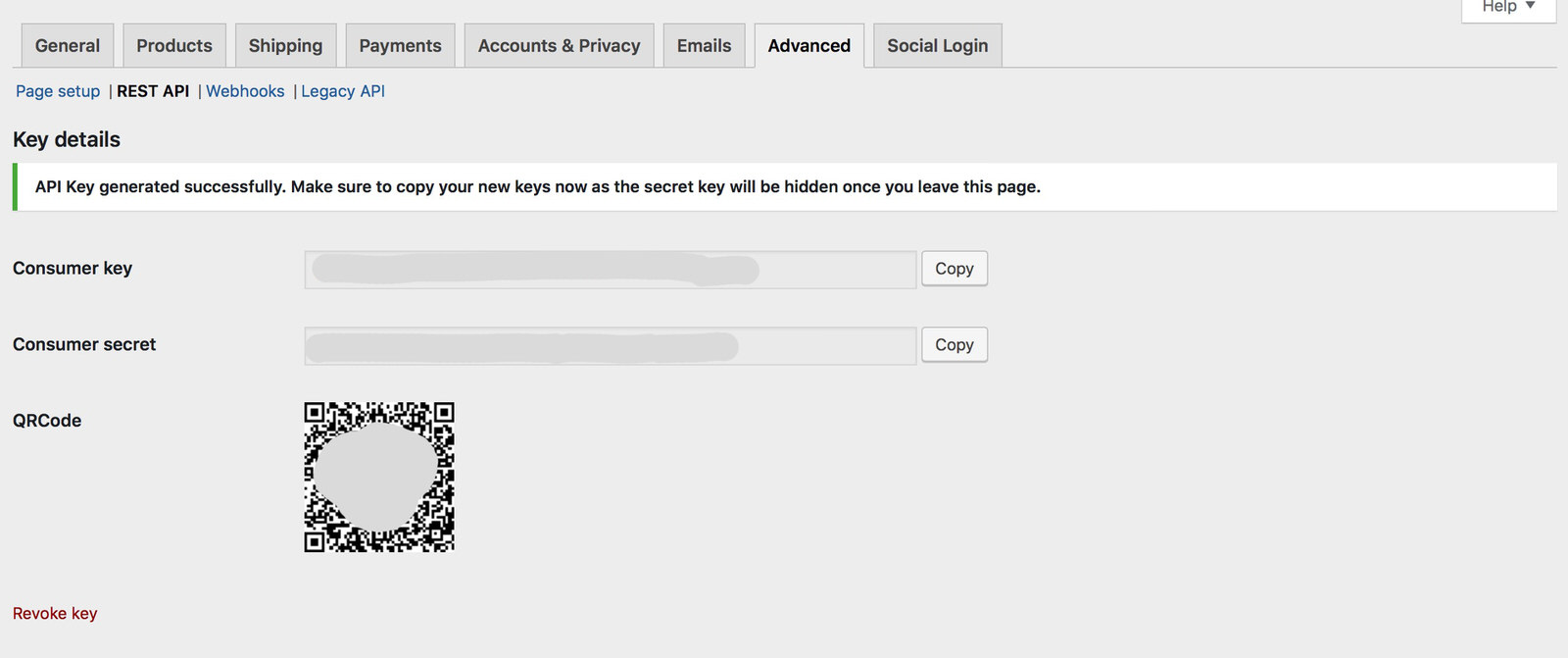Select the REST API sub-section
The width and height of the screenshot is (1568, 658).
click(153, 91)
